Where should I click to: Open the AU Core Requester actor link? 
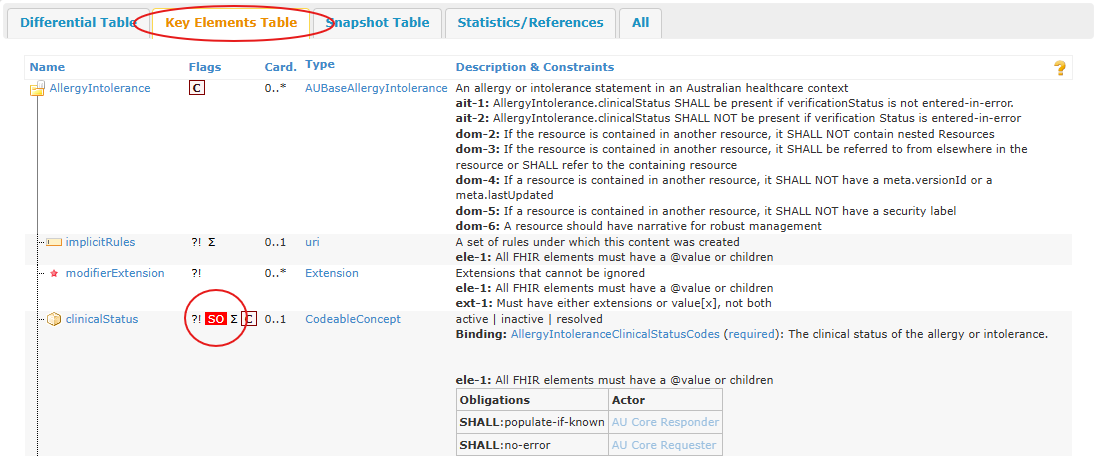(x=665, y=445)
